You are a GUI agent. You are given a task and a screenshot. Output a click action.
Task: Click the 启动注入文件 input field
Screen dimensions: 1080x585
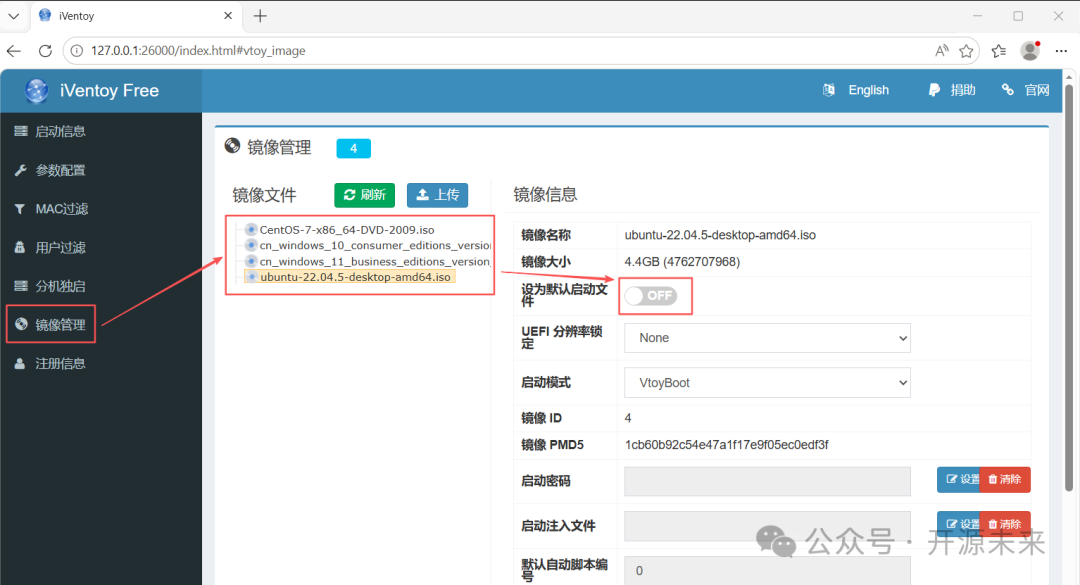point(767,526)
